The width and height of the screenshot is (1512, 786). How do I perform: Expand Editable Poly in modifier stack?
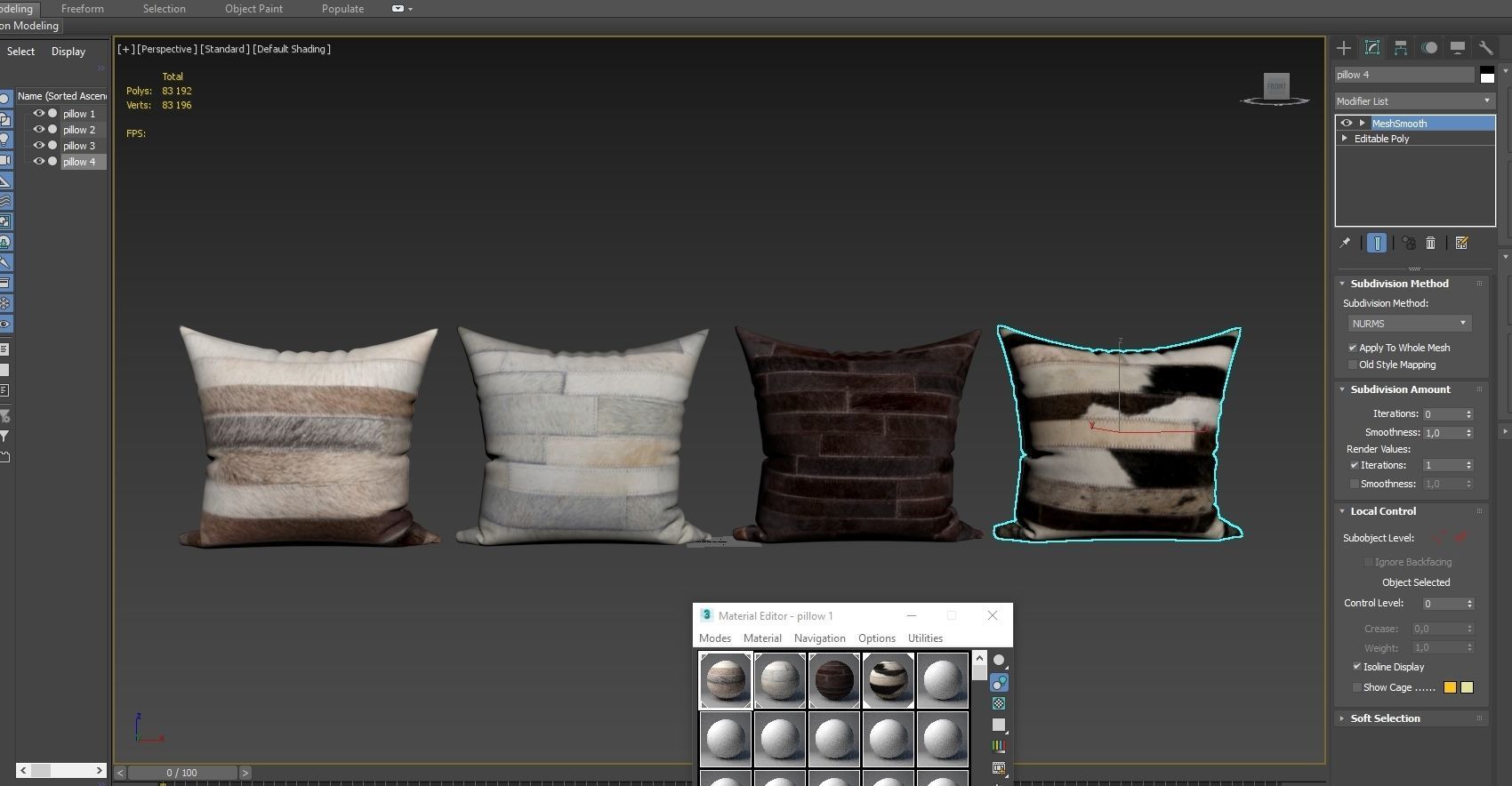pyautogui.click(x=1345, y=139)
